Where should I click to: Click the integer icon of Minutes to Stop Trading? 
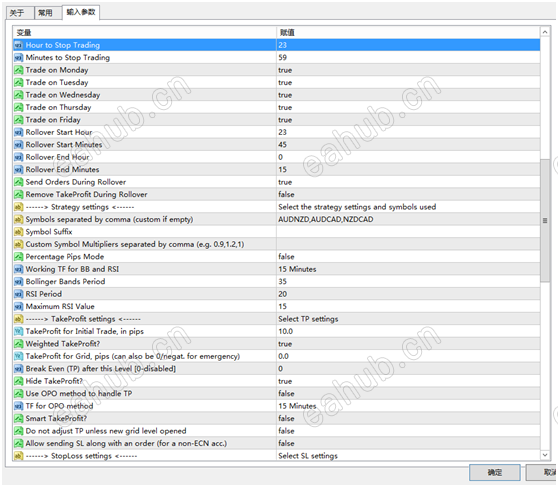tap(19, 58)
